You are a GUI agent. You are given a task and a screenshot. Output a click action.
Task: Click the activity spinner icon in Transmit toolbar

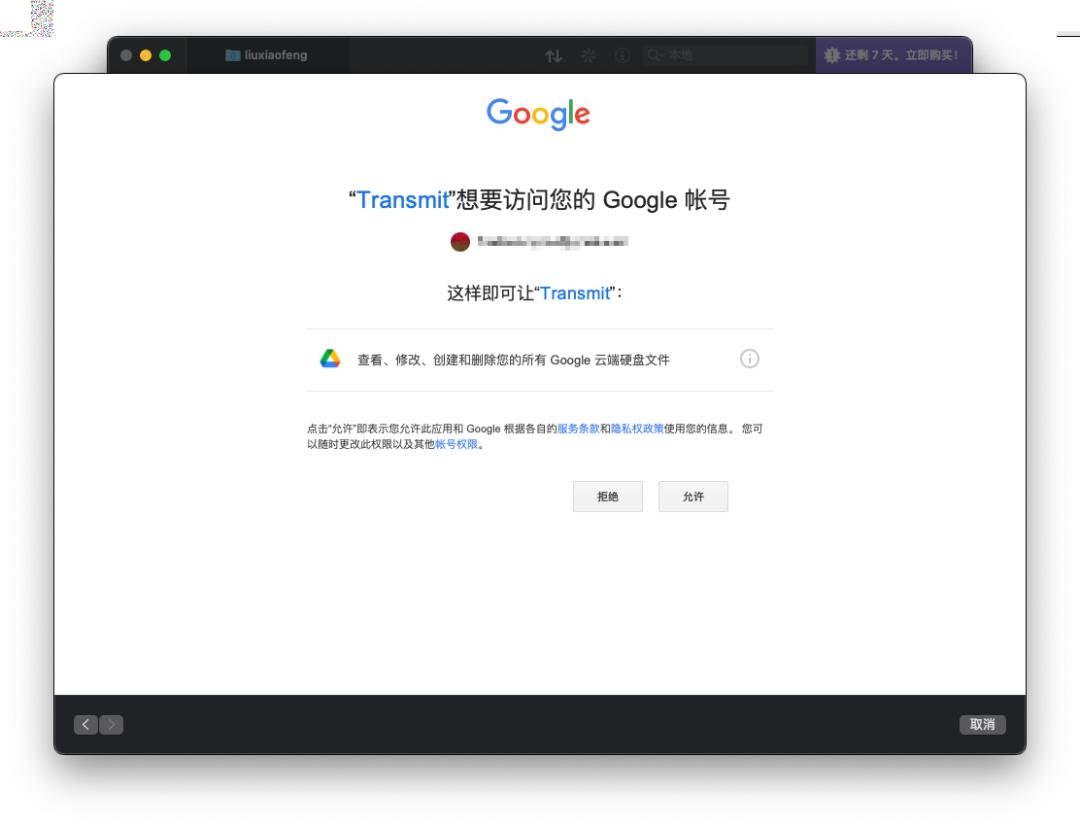coord(588,55)
